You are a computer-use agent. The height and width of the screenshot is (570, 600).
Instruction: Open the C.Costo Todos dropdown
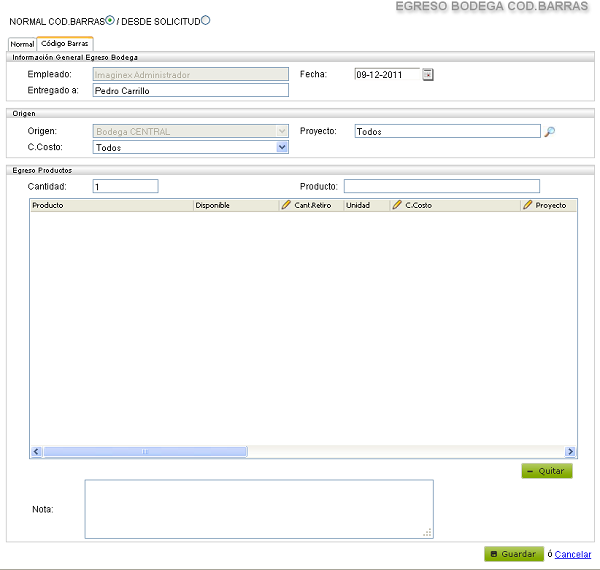[191, 147]
